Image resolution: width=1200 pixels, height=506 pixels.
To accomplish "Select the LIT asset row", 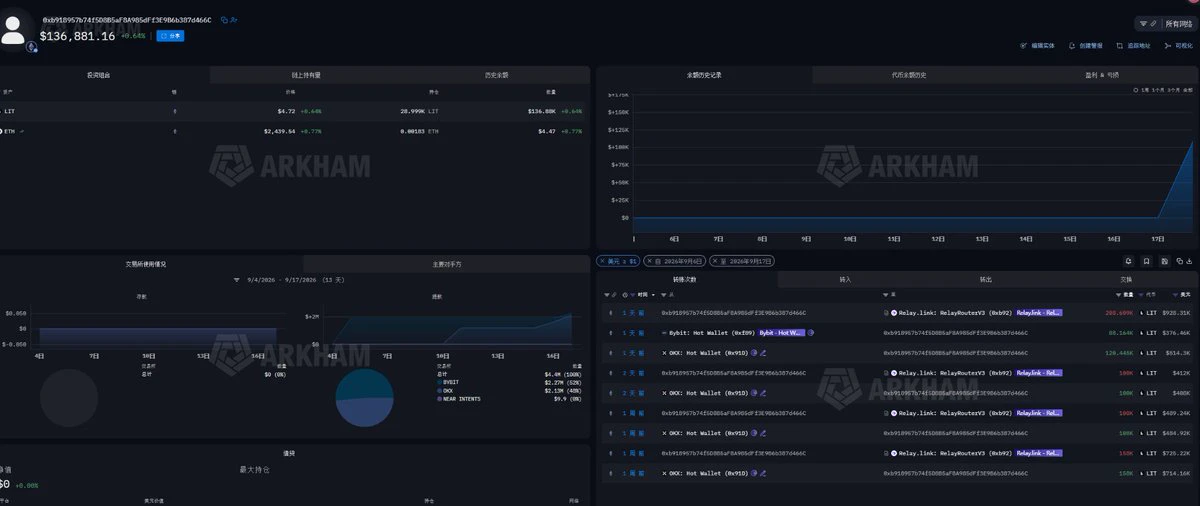I will click(x=295, y=111).
